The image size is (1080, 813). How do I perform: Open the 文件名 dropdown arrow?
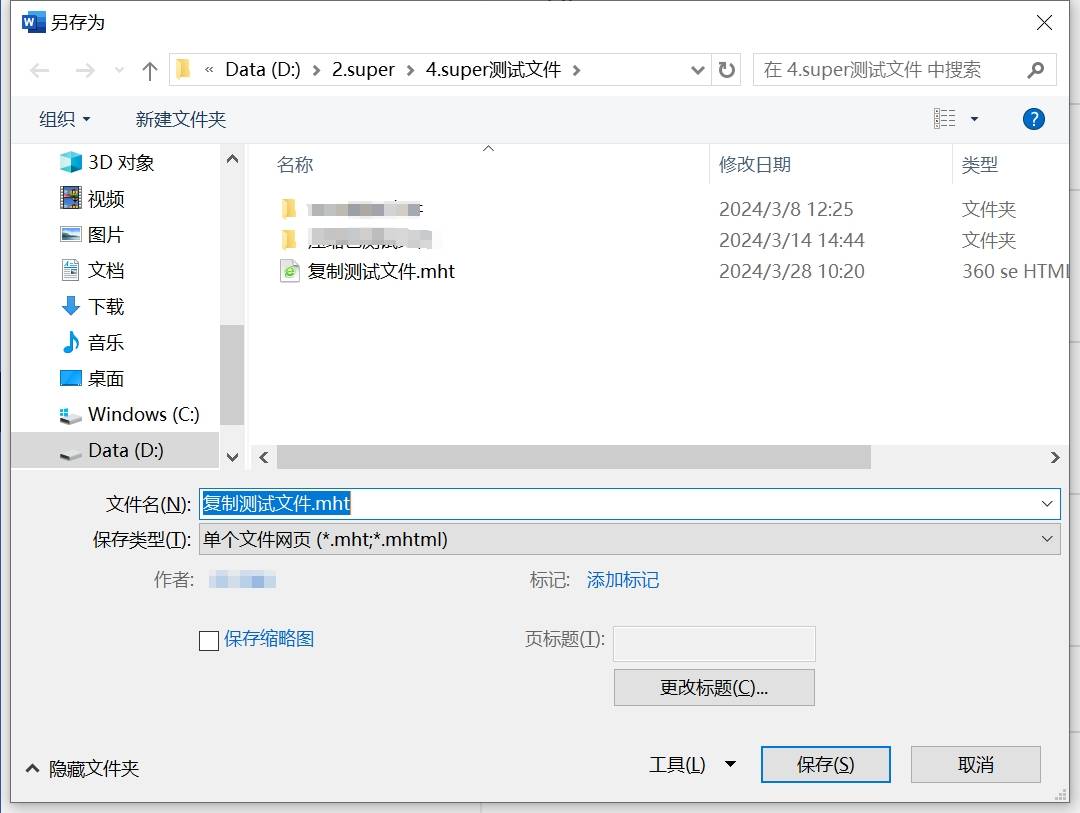tap(1048, 503)
